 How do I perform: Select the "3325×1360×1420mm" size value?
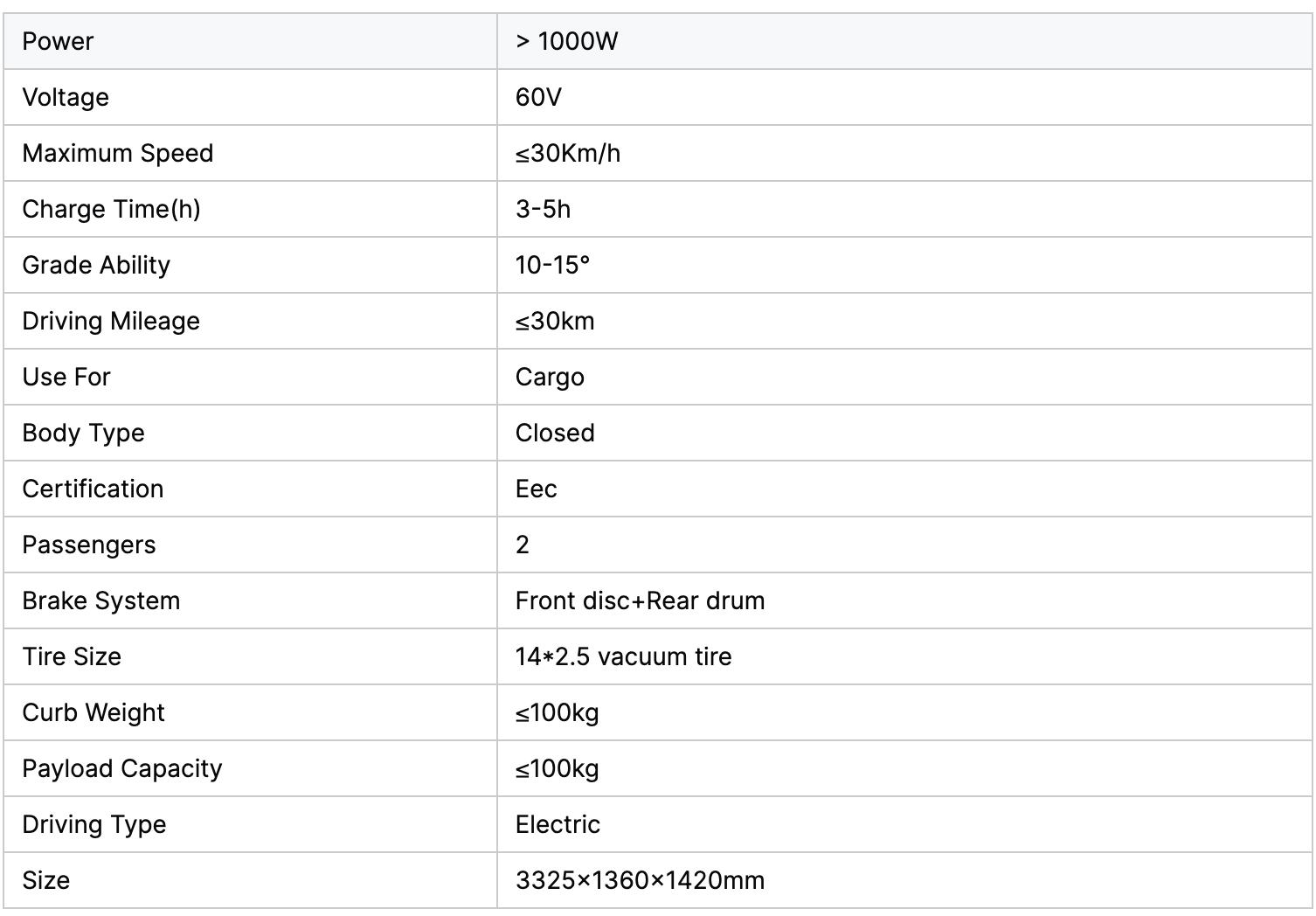tap(640, 880)
